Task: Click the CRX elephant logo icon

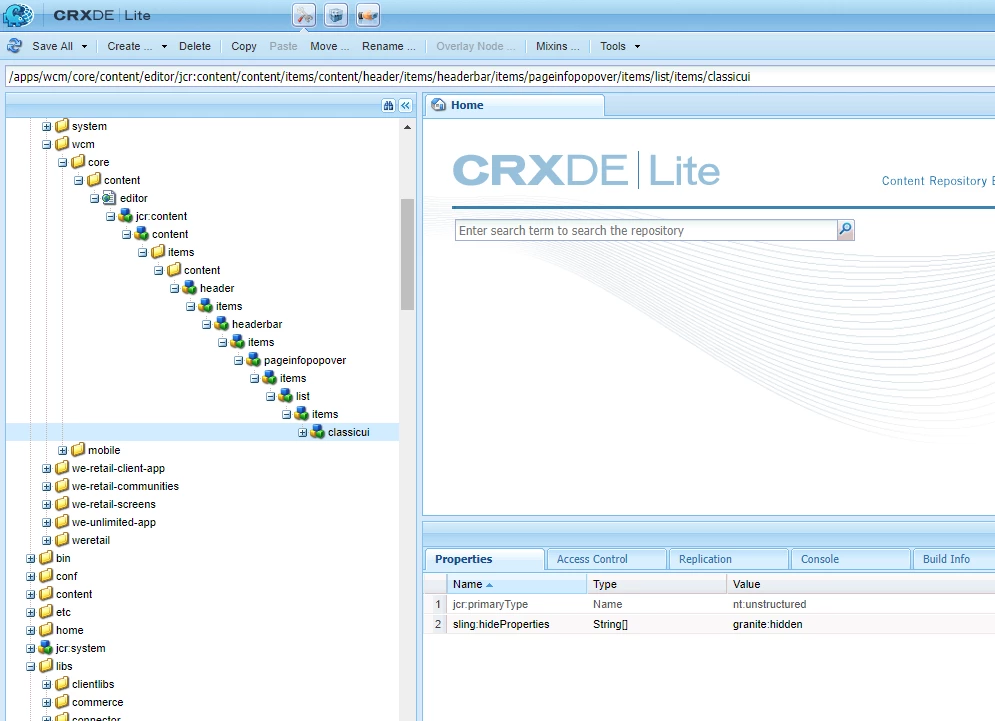Action: (18, 15)
